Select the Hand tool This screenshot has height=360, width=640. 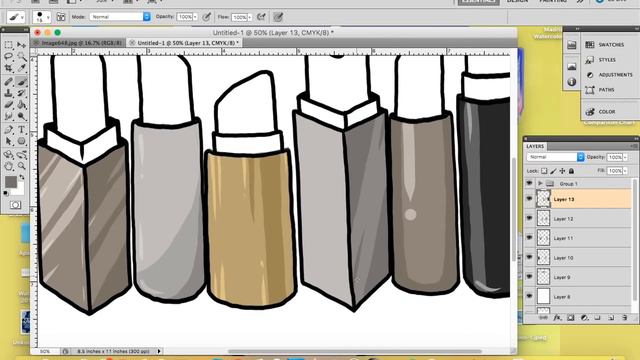pos(9,166)
